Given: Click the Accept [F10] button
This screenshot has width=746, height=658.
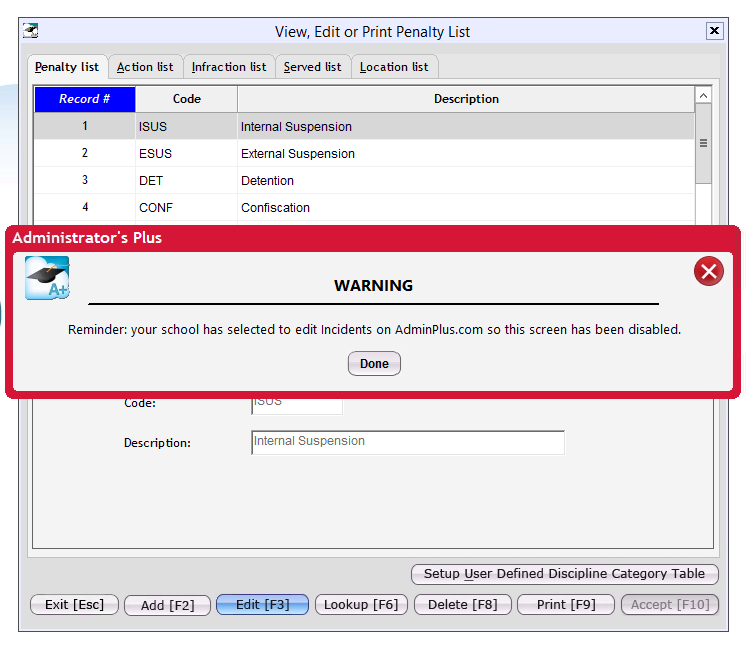Looking at the screenshot, I should click(670, 605).
